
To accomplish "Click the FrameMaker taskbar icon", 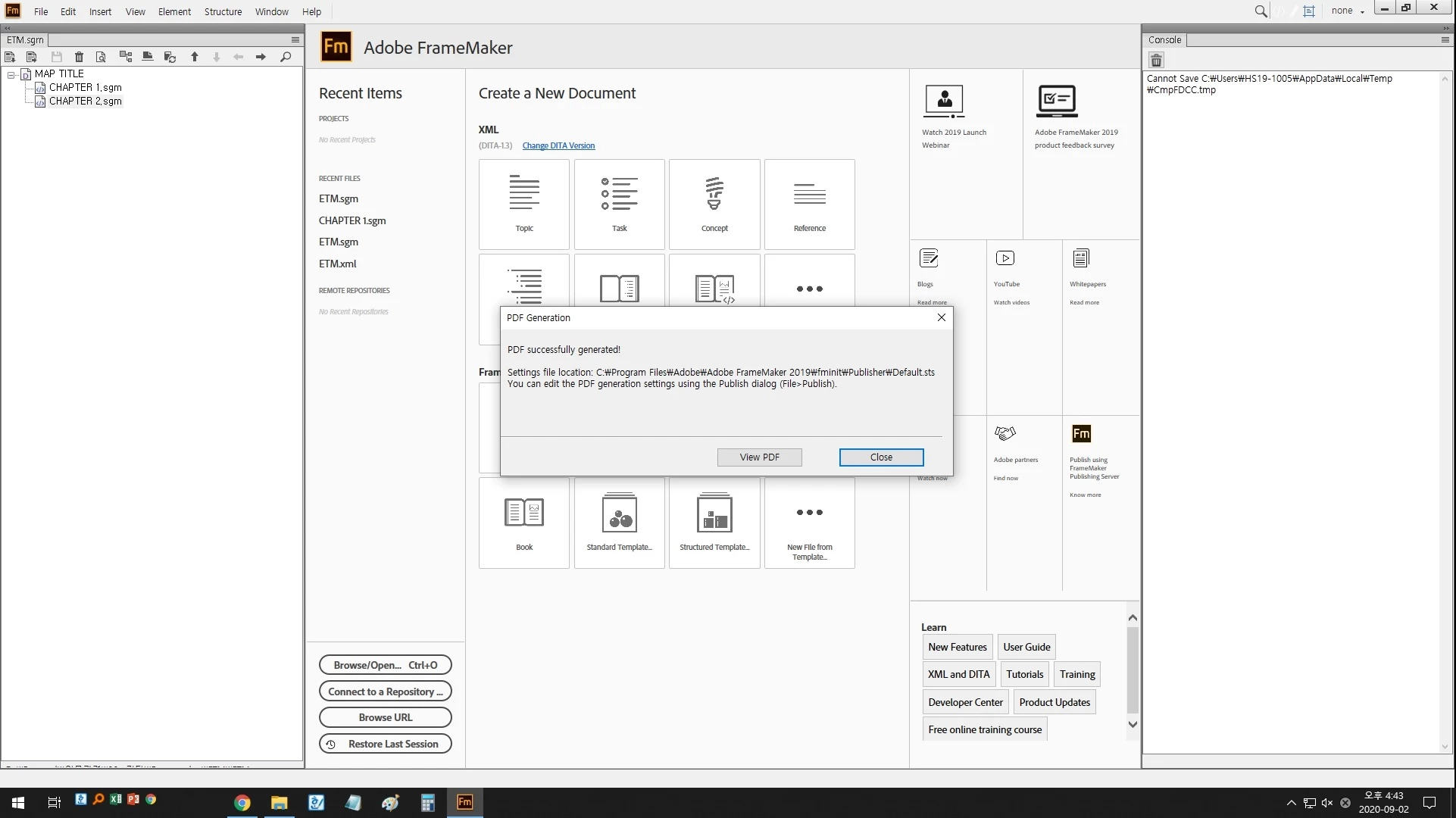I will [465, 802].
